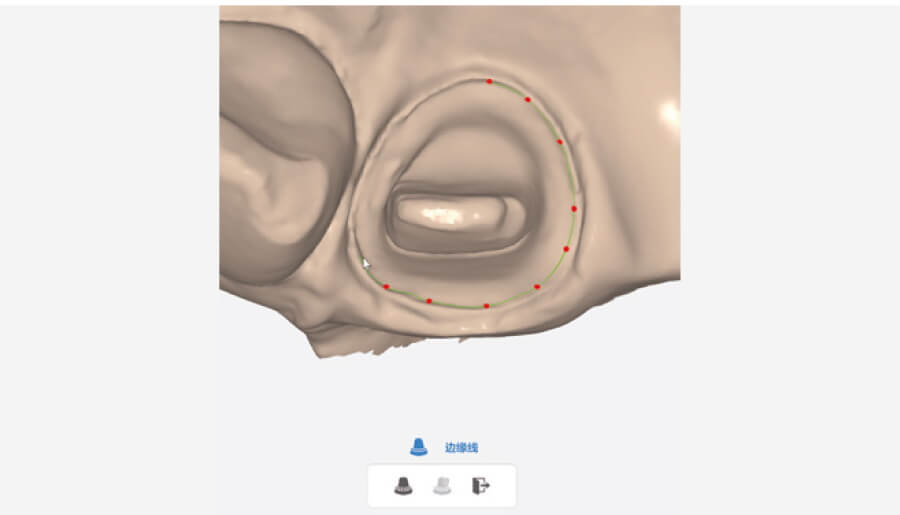Click the red point between leftmost and bottom points

pyautogui.click(x=429, y=301)
